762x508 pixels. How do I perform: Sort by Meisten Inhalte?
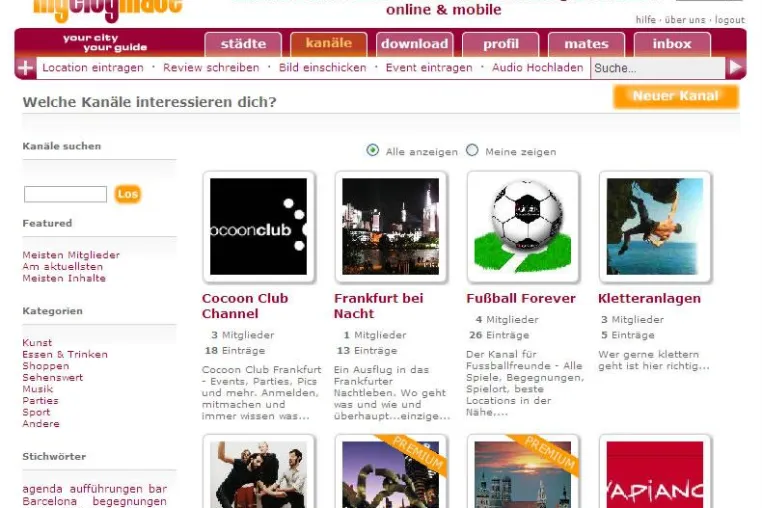click(64, 278)
